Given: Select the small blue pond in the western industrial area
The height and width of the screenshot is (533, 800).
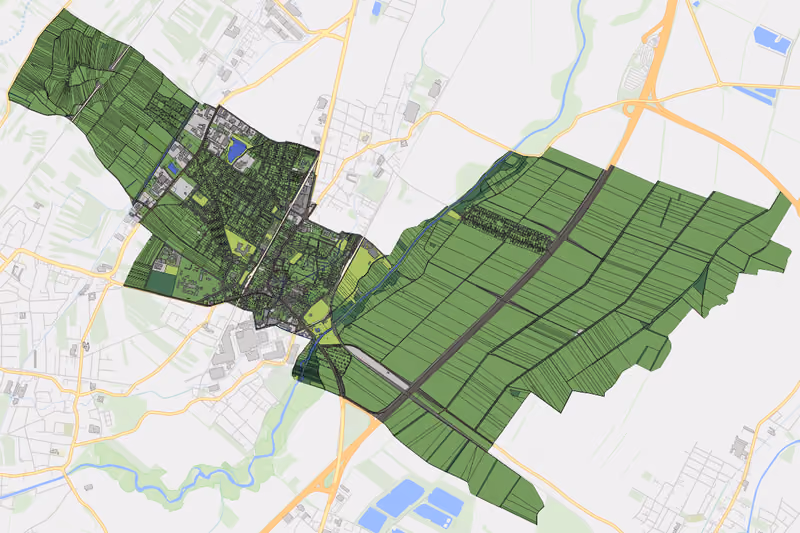Looking at the screenshot, I should pyautogui.click(x=173, y=167).
